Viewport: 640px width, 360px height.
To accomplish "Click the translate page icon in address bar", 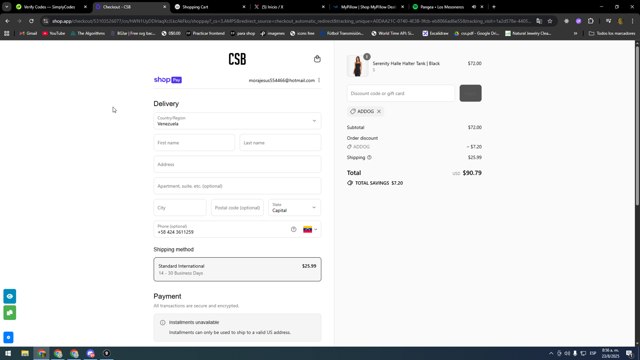I will [x=539, y=21].
